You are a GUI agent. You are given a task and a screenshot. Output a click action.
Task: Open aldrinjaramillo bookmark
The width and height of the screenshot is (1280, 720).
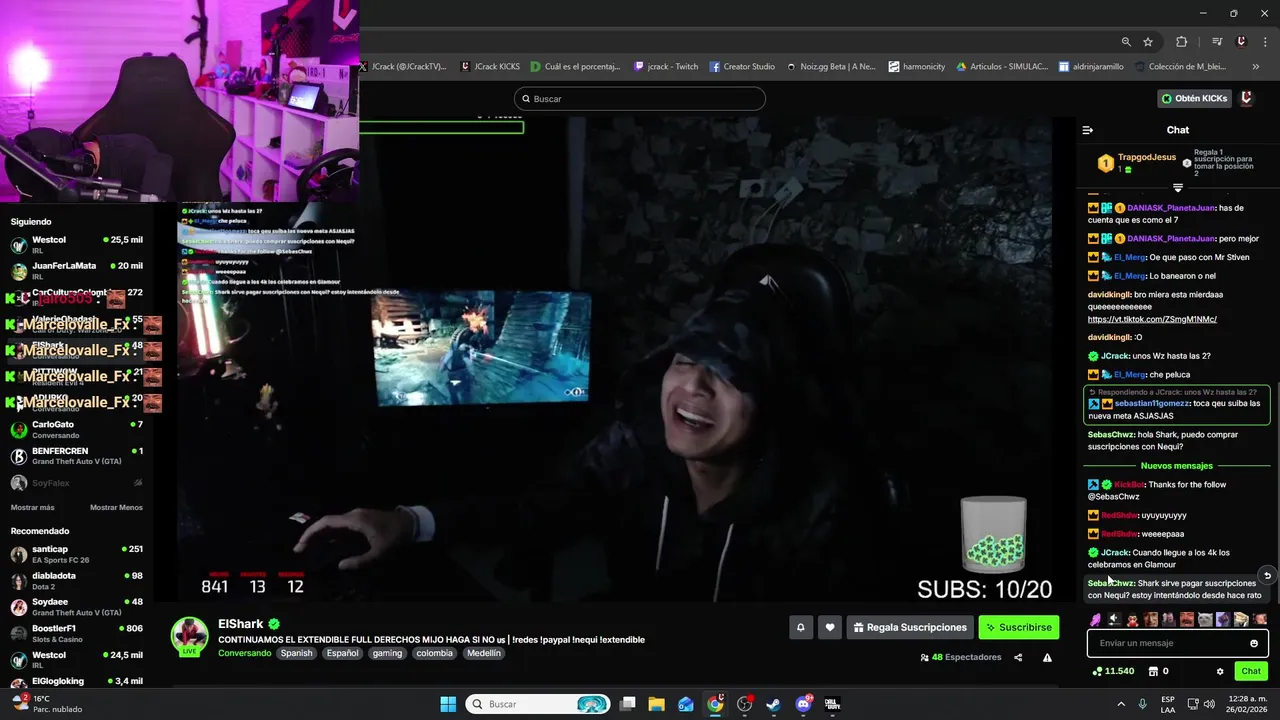(x=1091, y=67)
